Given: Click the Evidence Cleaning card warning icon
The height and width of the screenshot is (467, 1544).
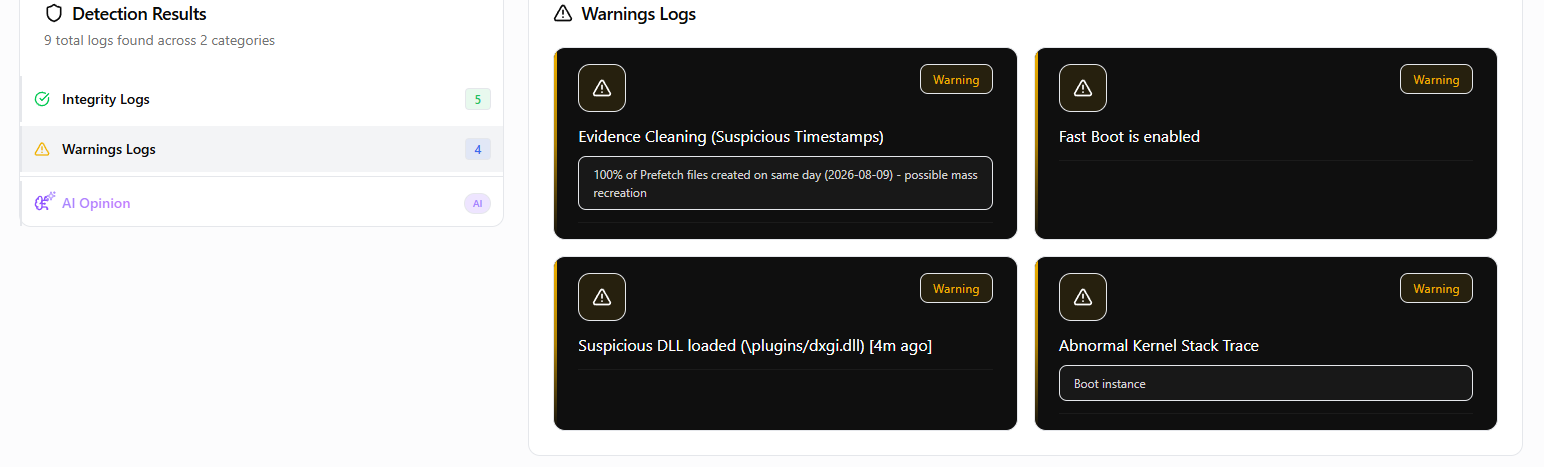Looking at the screenshot, I should coord(602,88).
